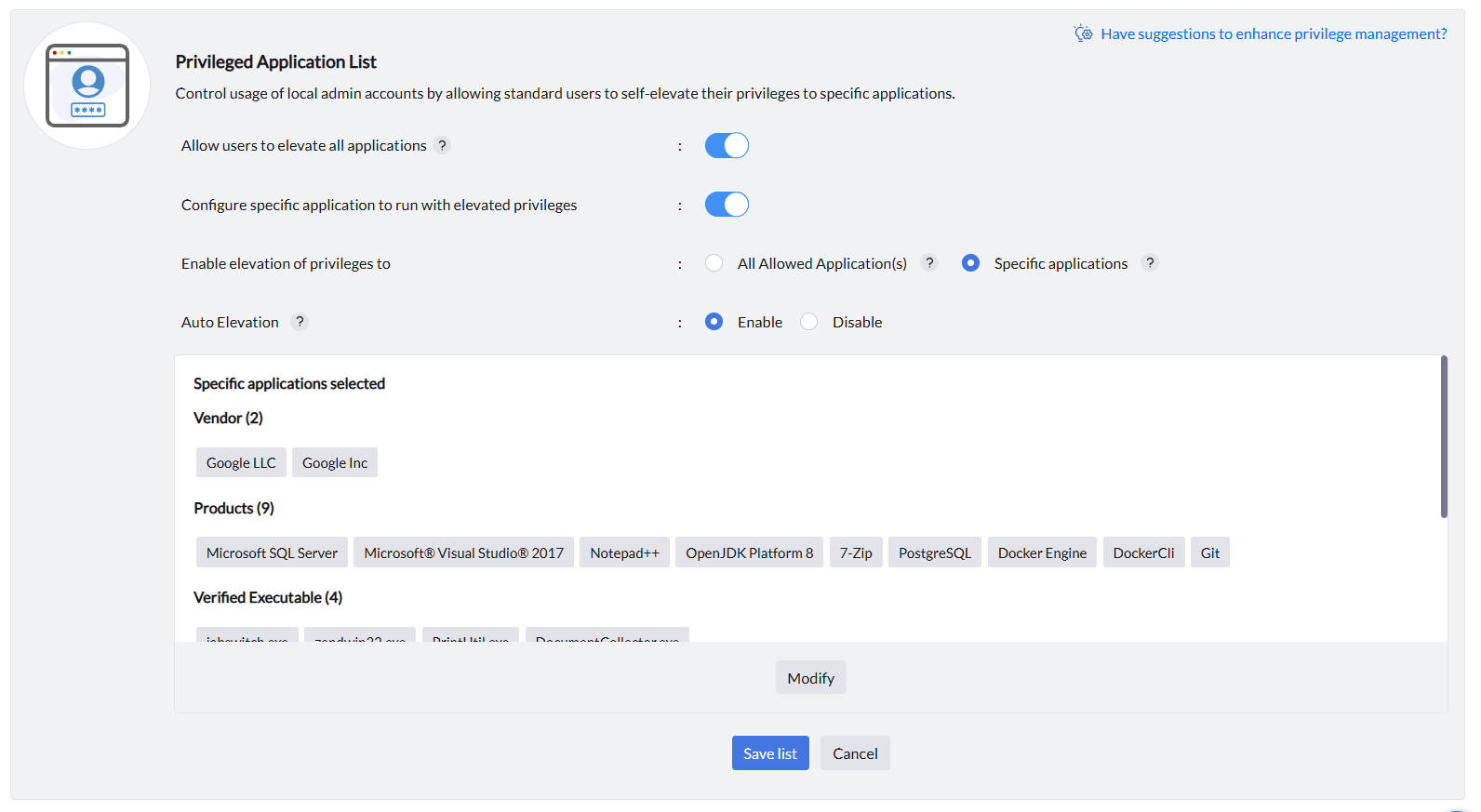Choose Enable for Auto Elevation
The width and height of the screenshot is (1481, 812).
714,322
